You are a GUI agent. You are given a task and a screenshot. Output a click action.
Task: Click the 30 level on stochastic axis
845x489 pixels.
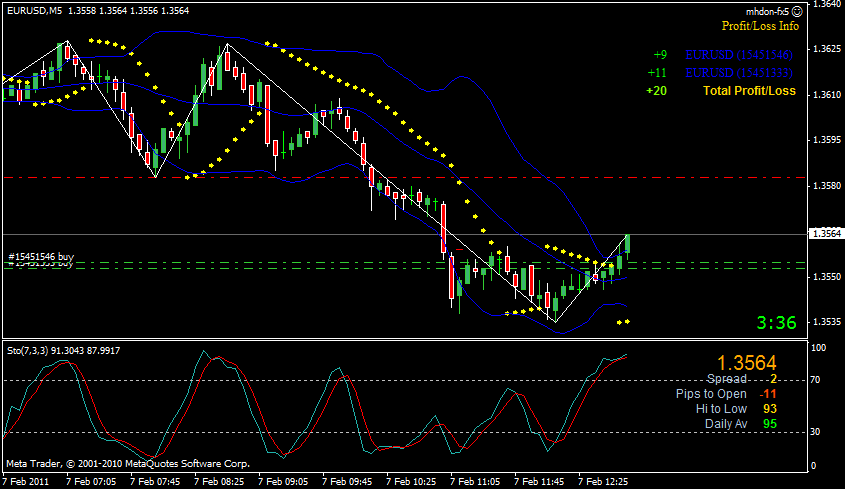(x=816, y=432)
